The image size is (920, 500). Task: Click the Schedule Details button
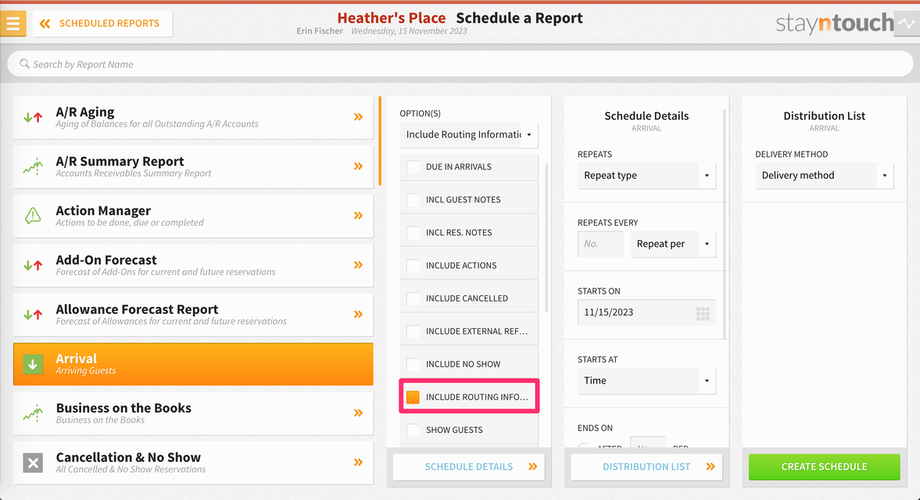(469, 467)
